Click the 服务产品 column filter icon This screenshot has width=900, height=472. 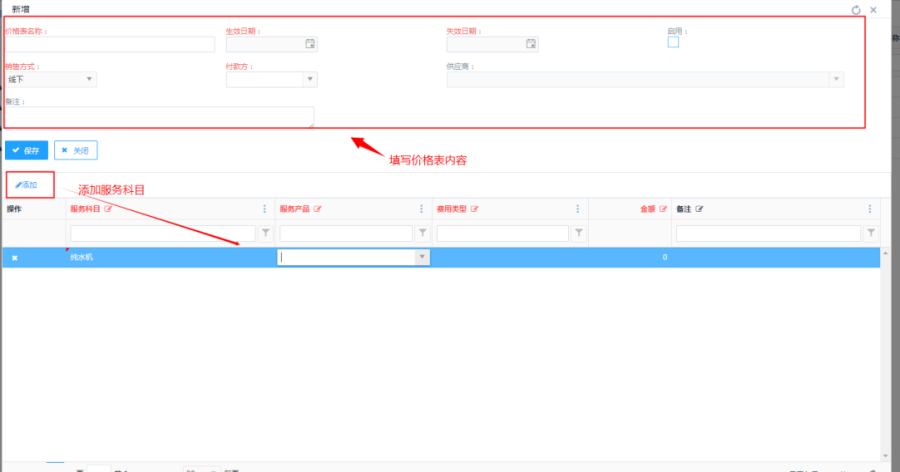423,233
